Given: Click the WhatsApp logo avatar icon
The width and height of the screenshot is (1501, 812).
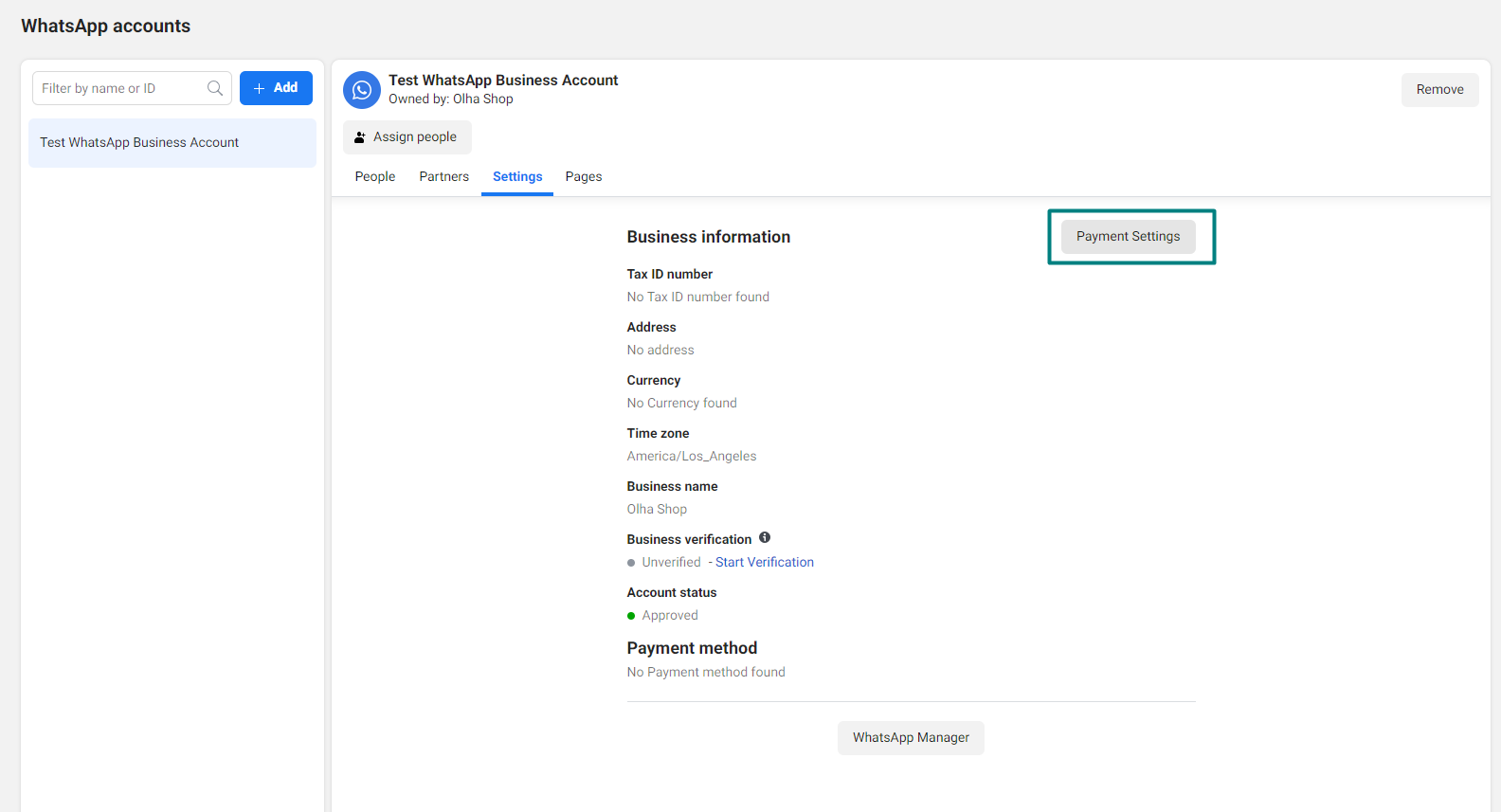Looking at the screenshot, I should [x=362, y=90].
